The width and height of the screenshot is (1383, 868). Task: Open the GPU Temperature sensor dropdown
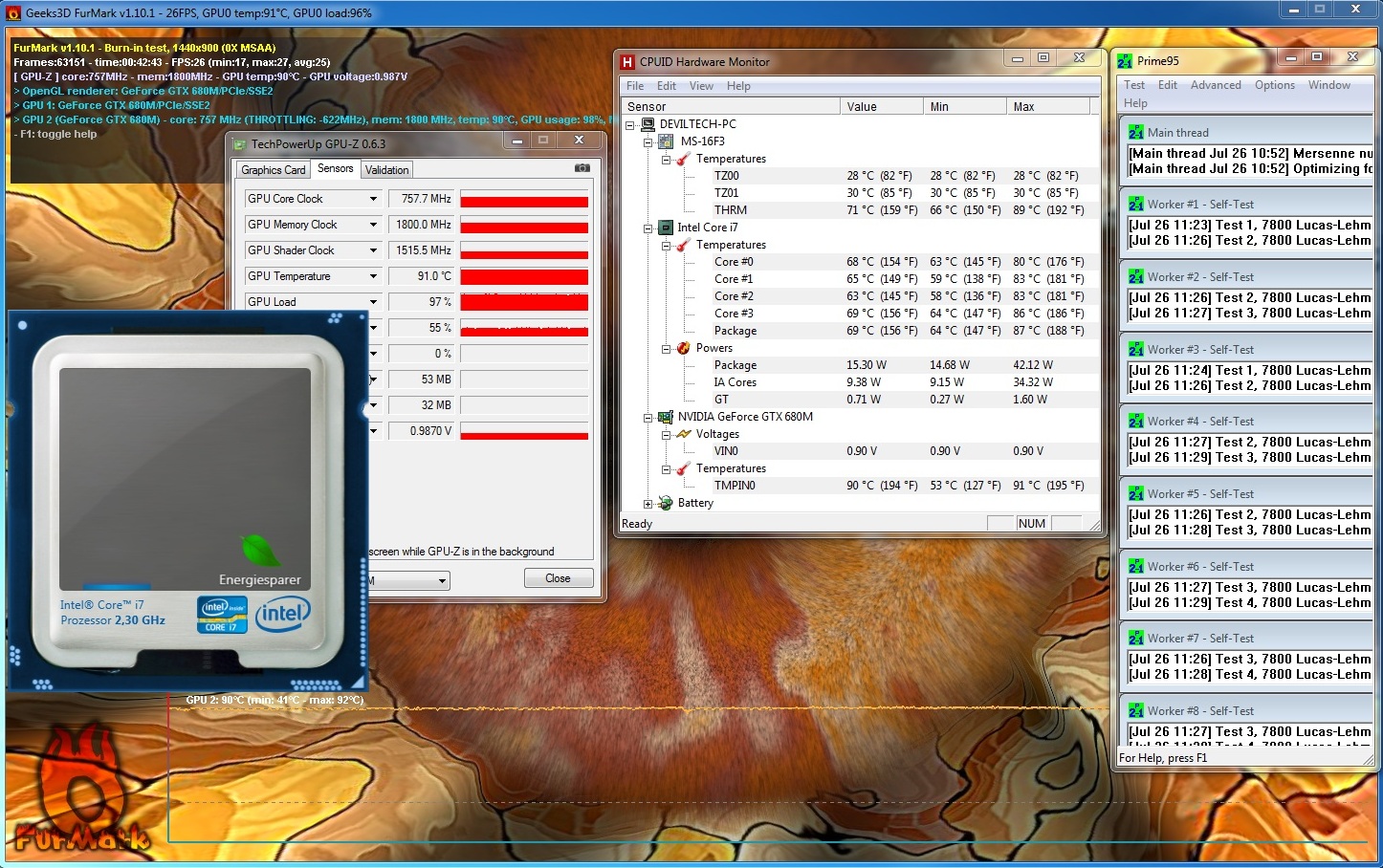click(373, 276)
